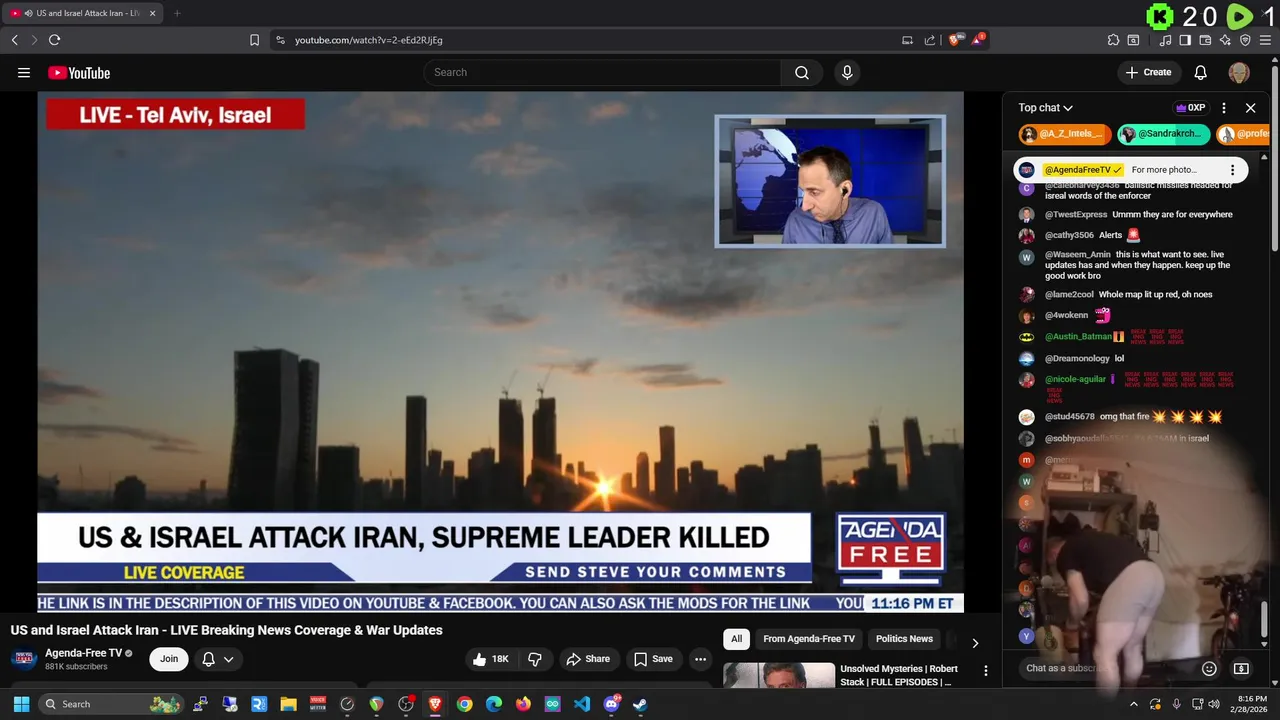Open Brave Leo AI sparkle icon
Screen dimensions: 1280x720
[x=1225, y=40]
